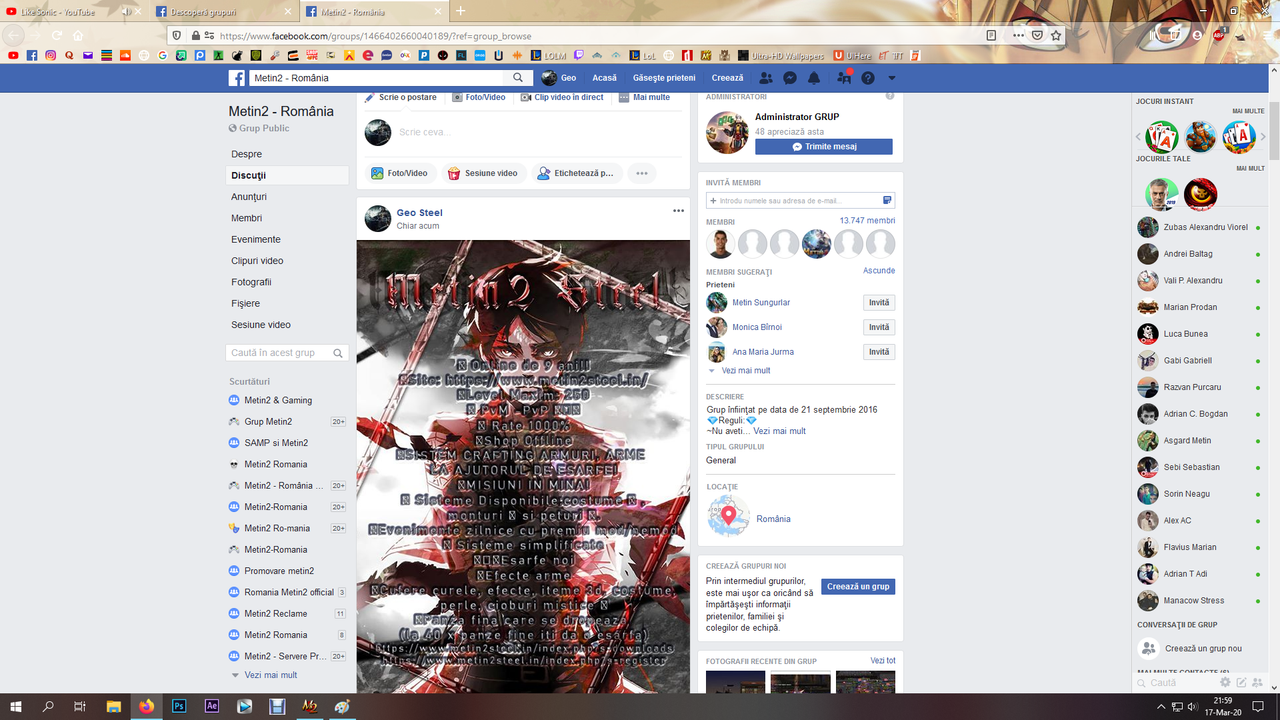Image resolution: width=1280 pixels, height=720 pixels.
Task: Click the Geo profile link in Facebook header
Action: click(559, 78)
